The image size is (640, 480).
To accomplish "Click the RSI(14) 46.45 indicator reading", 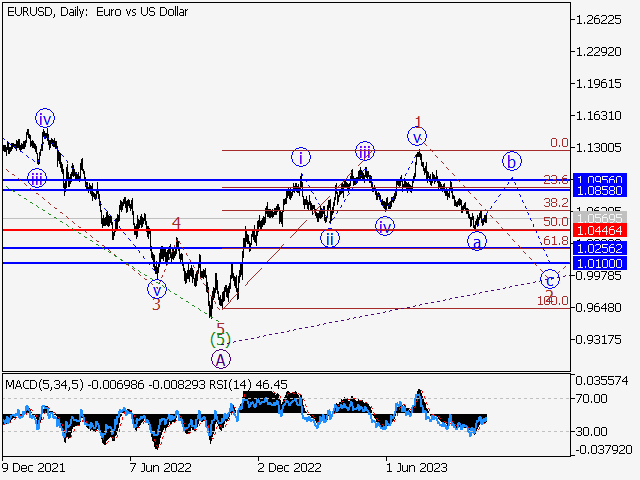I will (248, 384).
